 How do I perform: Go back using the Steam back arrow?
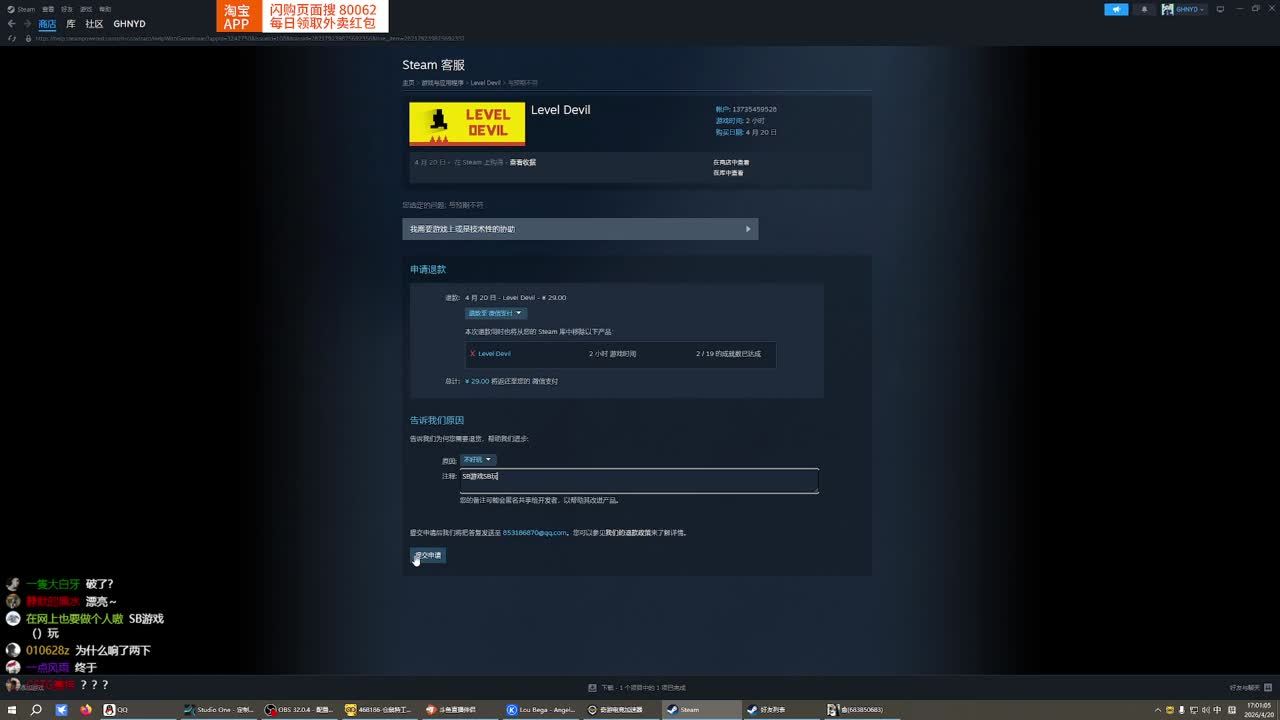(12, 24)
